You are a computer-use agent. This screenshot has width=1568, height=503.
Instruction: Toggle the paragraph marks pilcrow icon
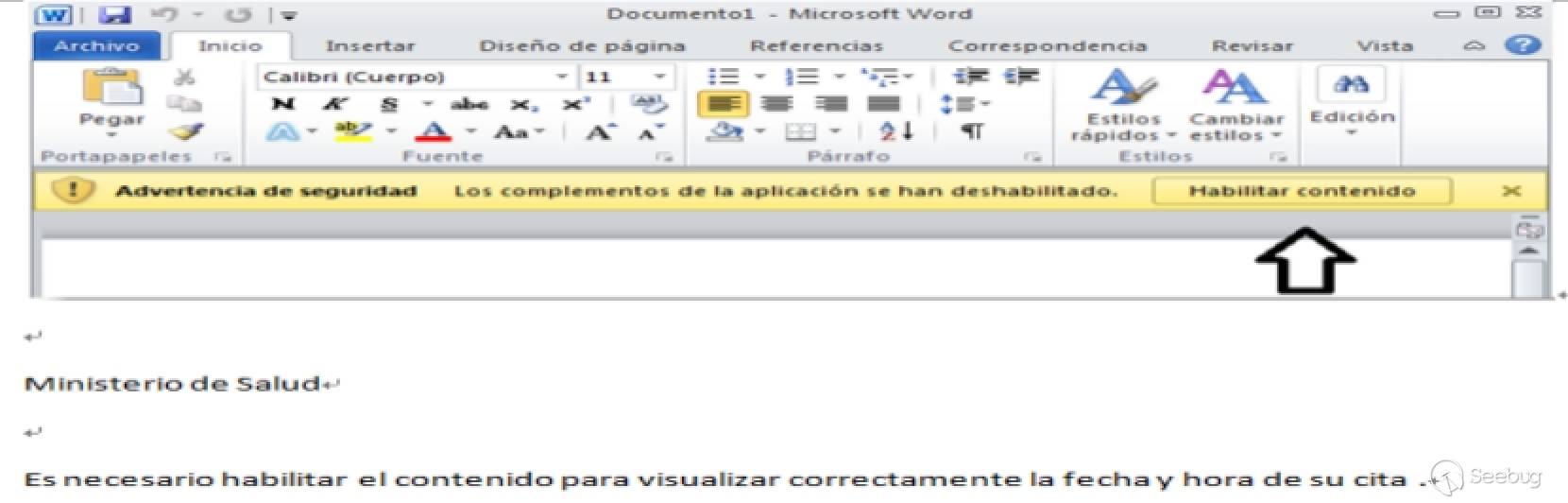971,131
